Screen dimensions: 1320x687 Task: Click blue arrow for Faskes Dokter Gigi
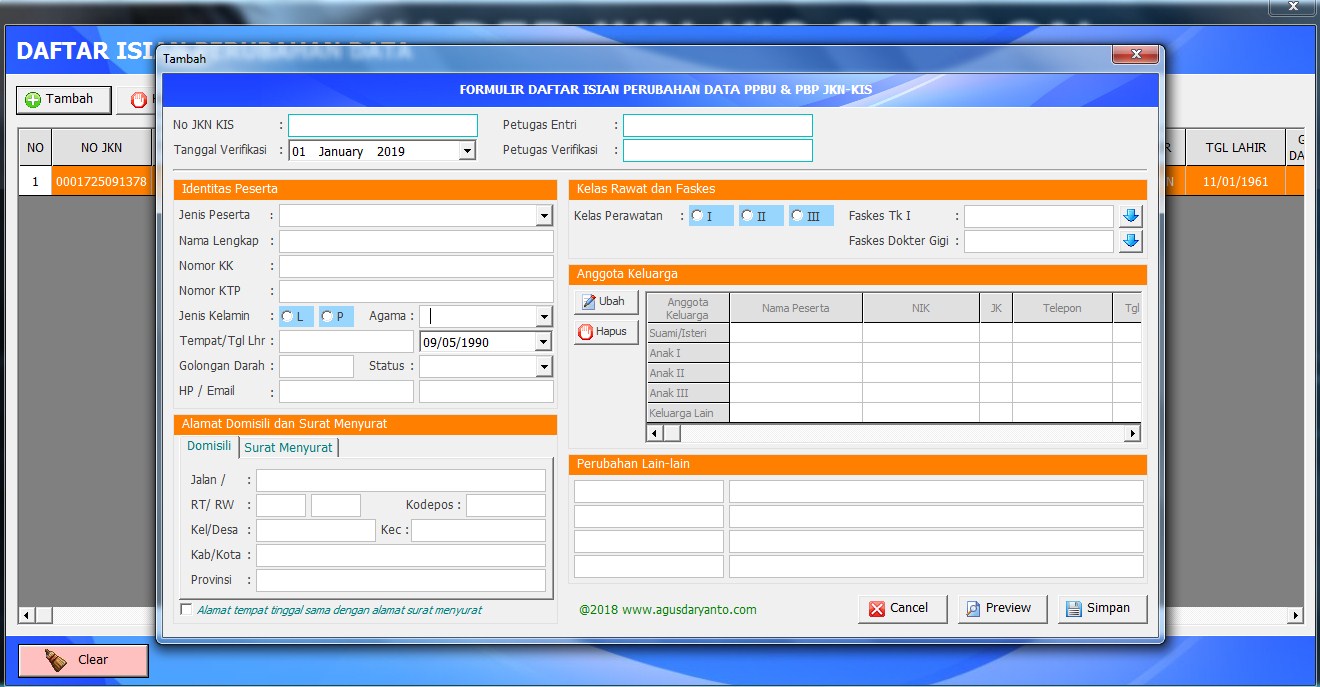pos(1130,240)
